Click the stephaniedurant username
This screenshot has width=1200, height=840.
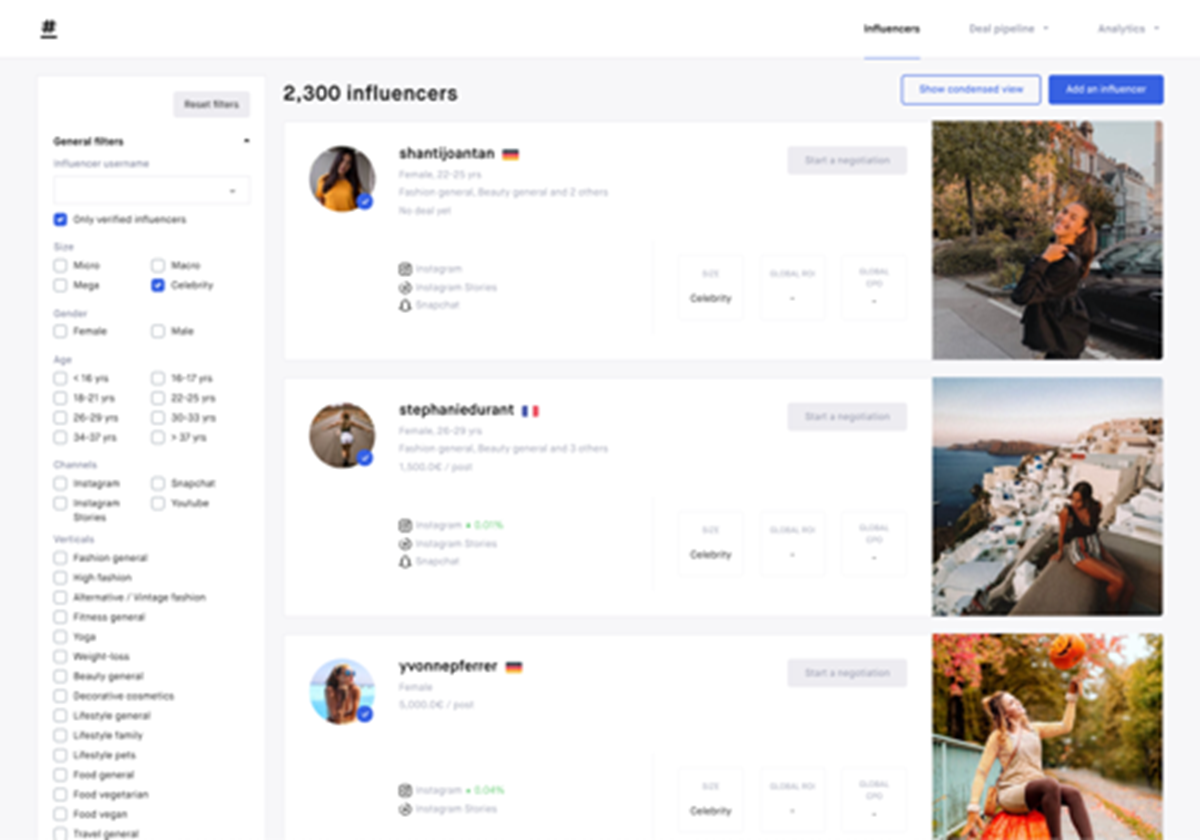coord(456,410)
